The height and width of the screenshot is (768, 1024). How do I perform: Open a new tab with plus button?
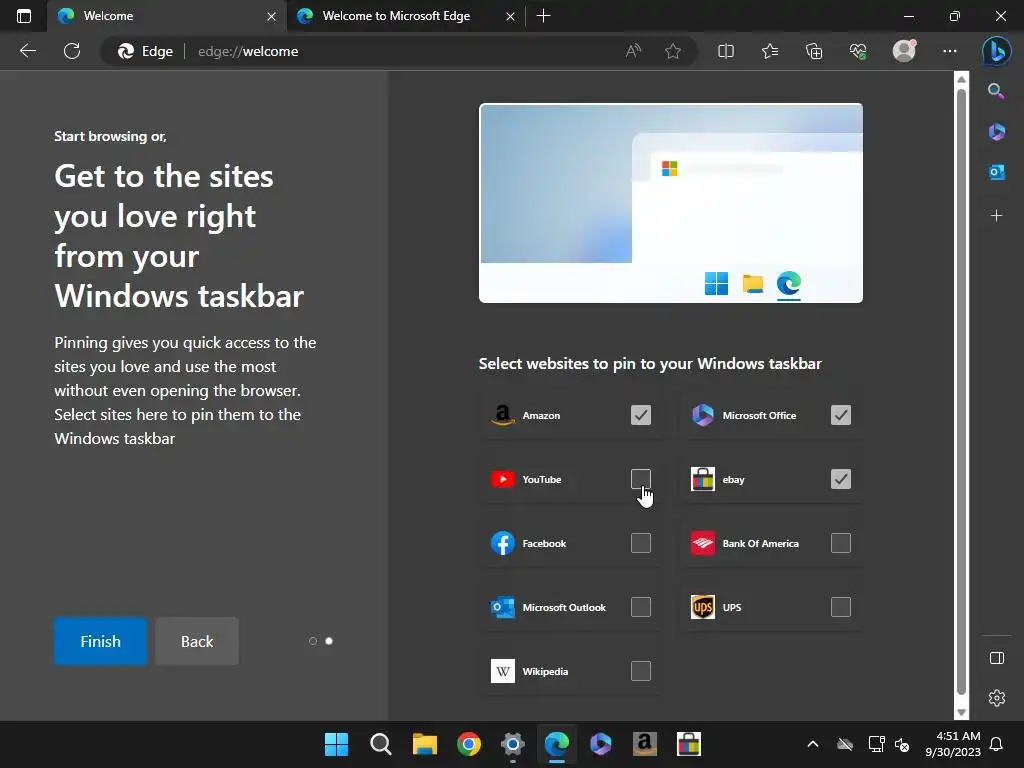(543, 16)
